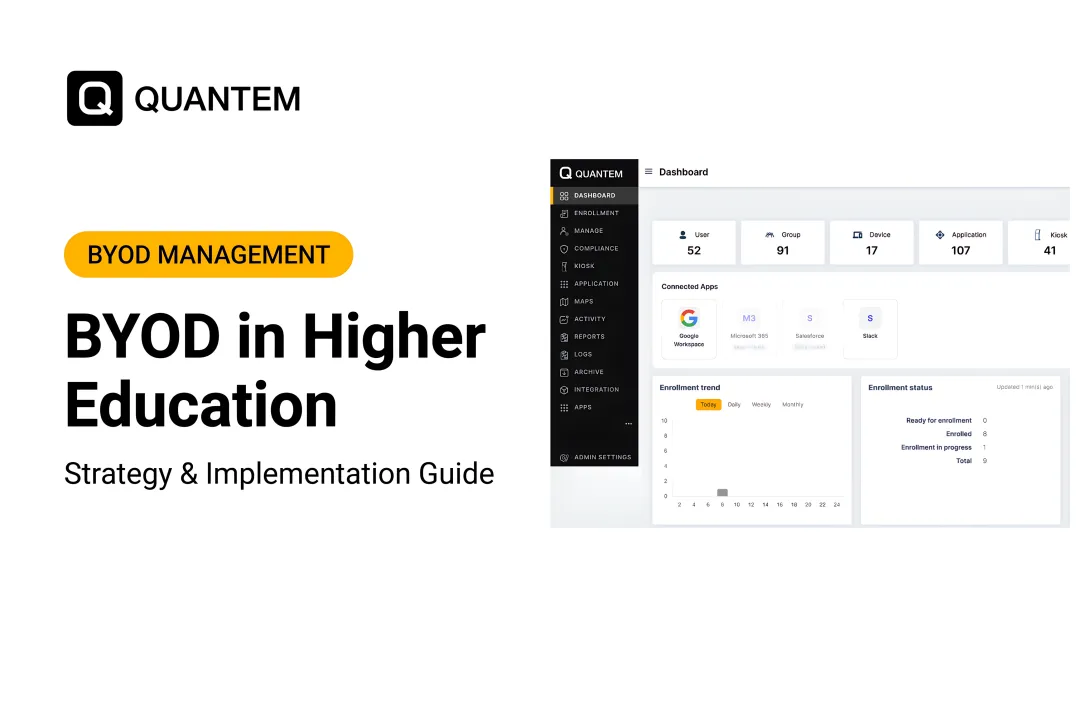Click the Device count 17
This screenshot has width=1080, height=725.
tap(871, 251)
